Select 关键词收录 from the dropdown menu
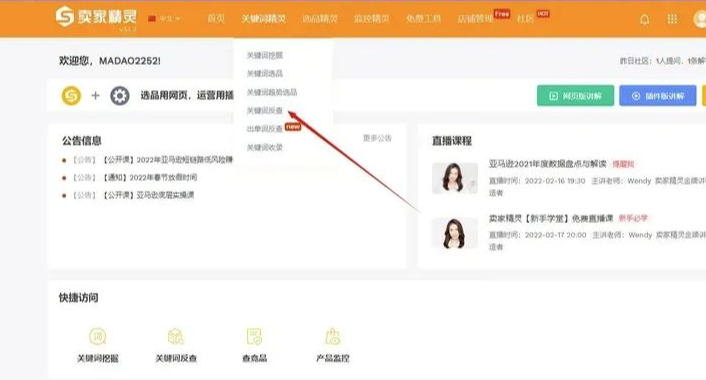 (x=265, y=147)
